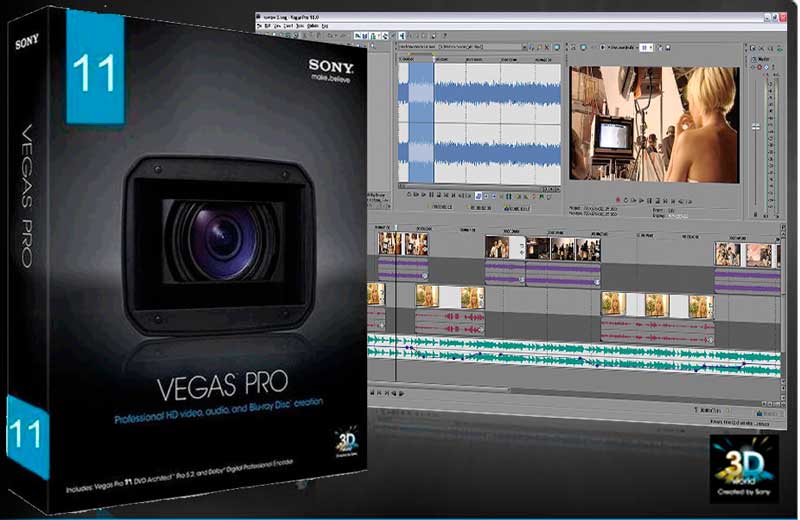This screenshot has width=800, height=520.
Task: Toggle the blue diamond icon on the Master bus
Action: (766, 67)
